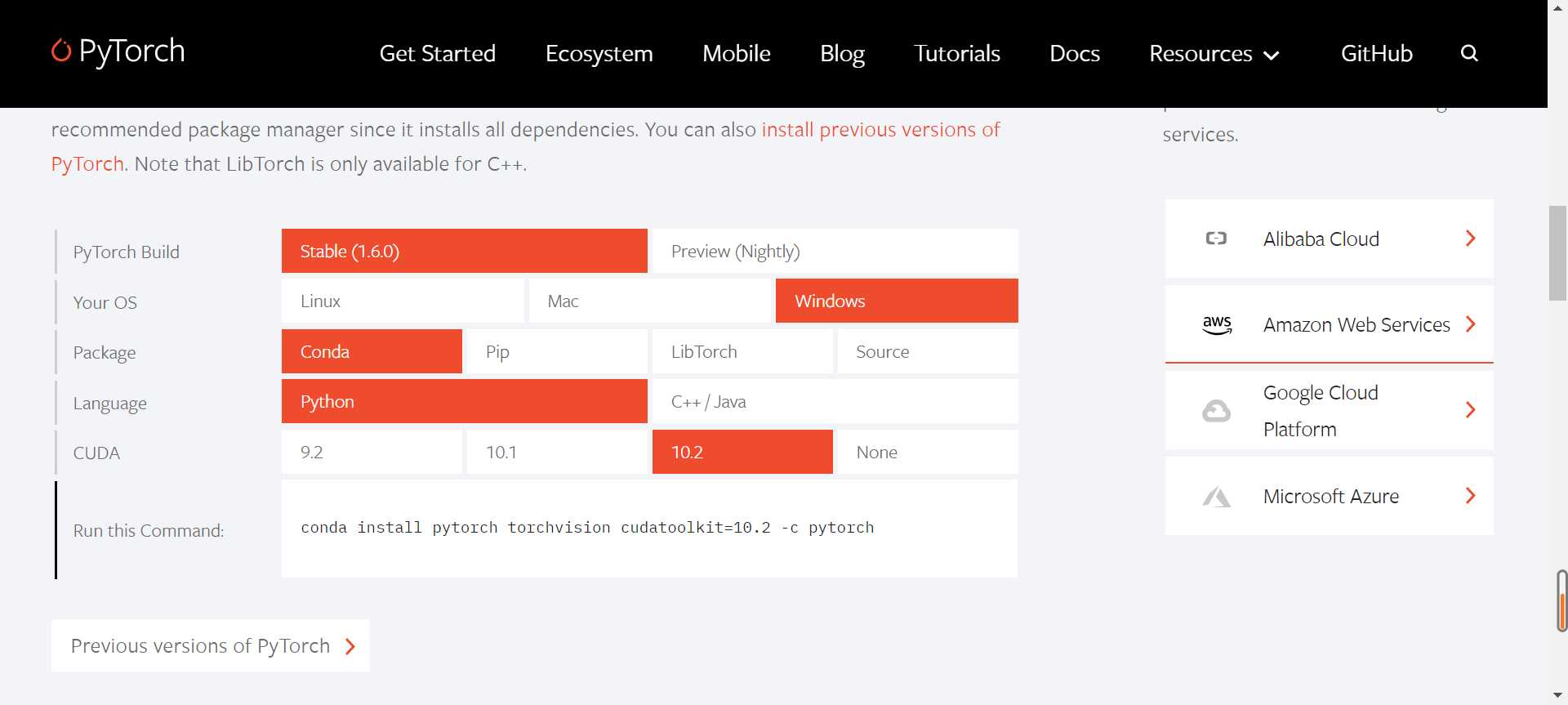1568x705 pixels.
Task: Select the Conda package option
Action: click(x=372, y=351)
